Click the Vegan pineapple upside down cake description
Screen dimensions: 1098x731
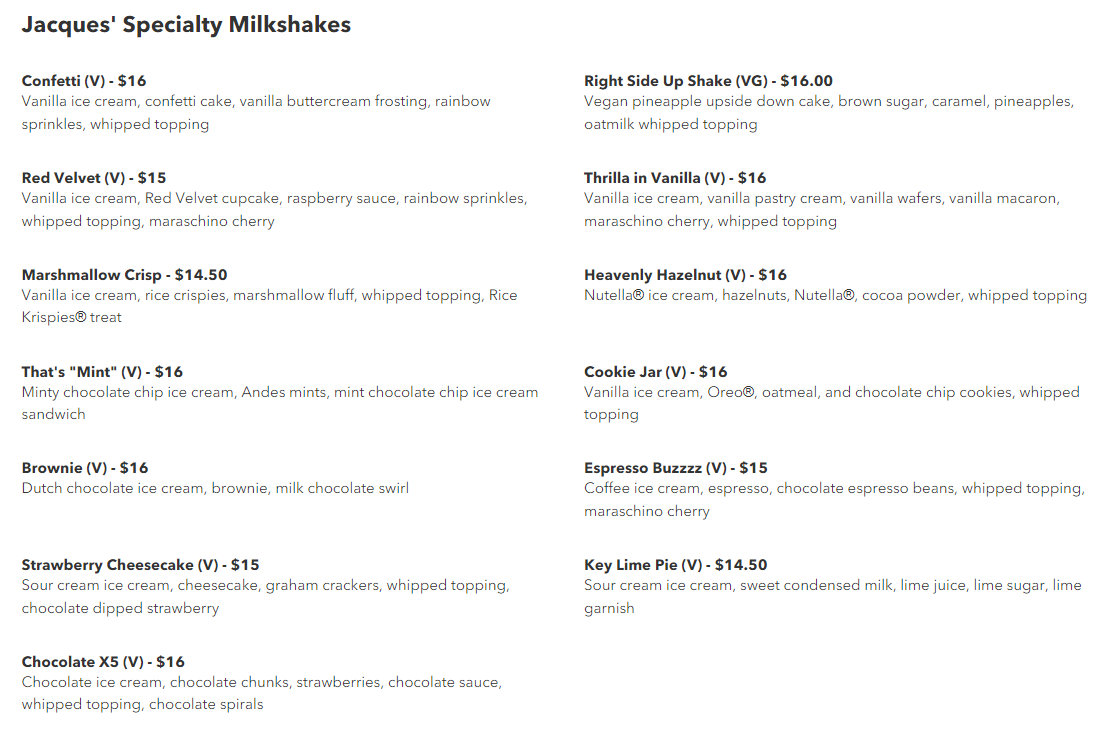pyautogui.click(x=829, y=113)
